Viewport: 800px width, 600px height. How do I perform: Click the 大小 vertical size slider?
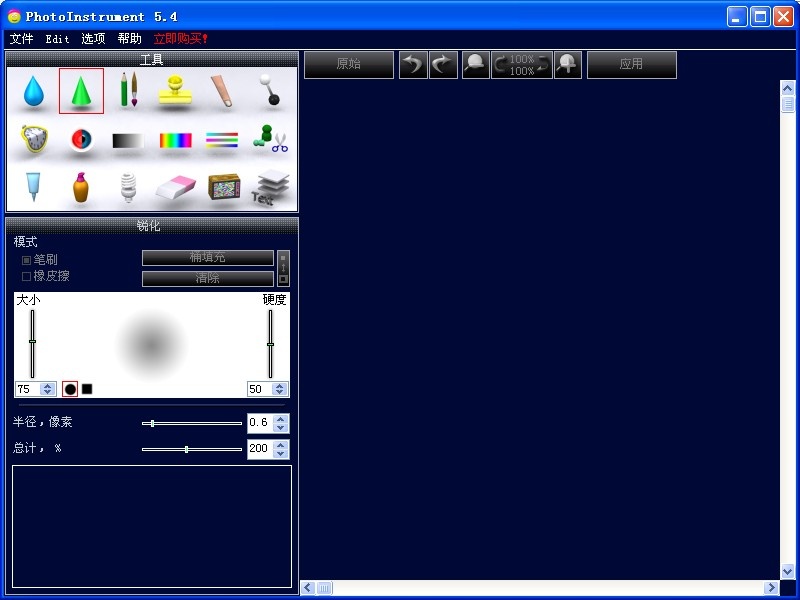[32, 343]
